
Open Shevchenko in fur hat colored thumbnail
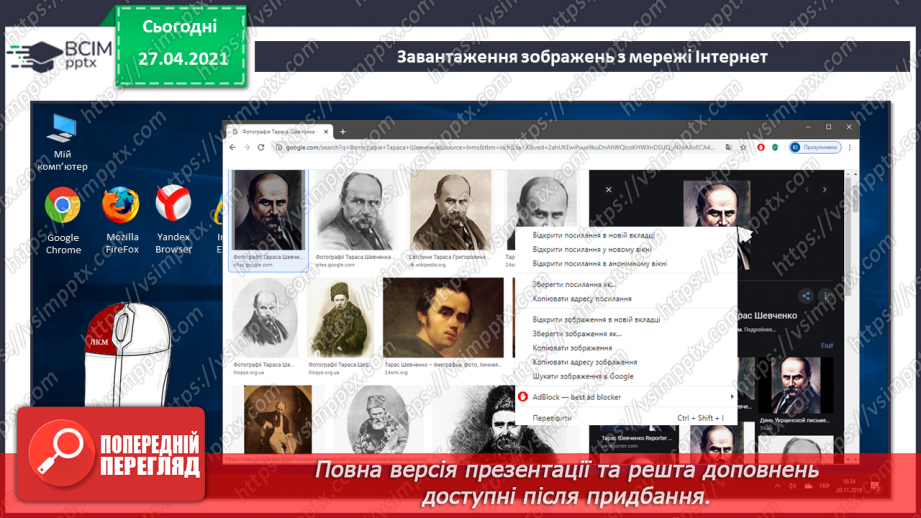click(341, 318)
